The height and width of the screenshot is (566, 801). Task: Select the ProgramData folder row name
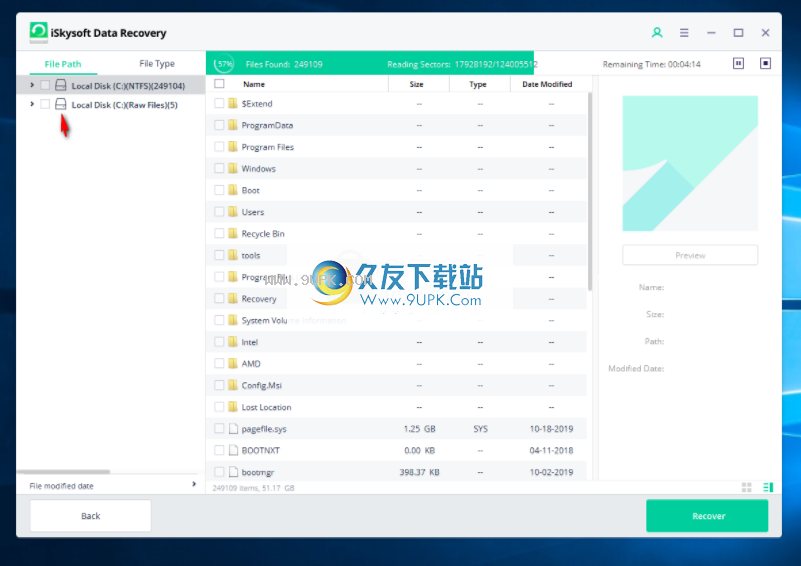coord(267,125)
